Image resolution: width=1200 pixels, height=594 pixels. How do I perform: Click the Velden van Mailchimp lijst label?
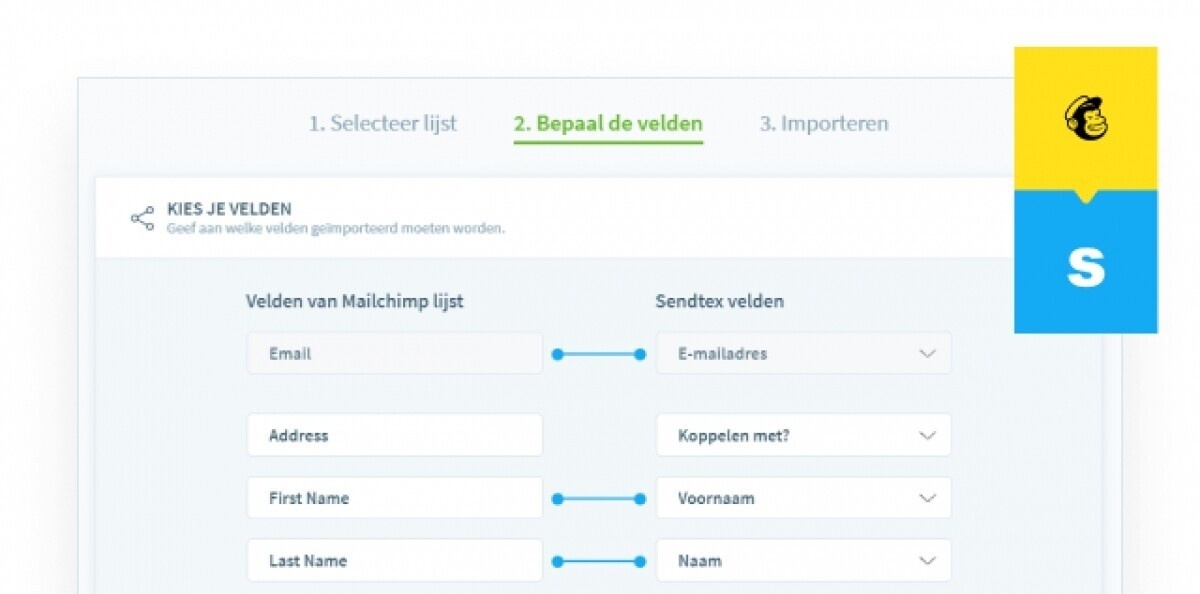pyautogui.click(x=354, y=301)
